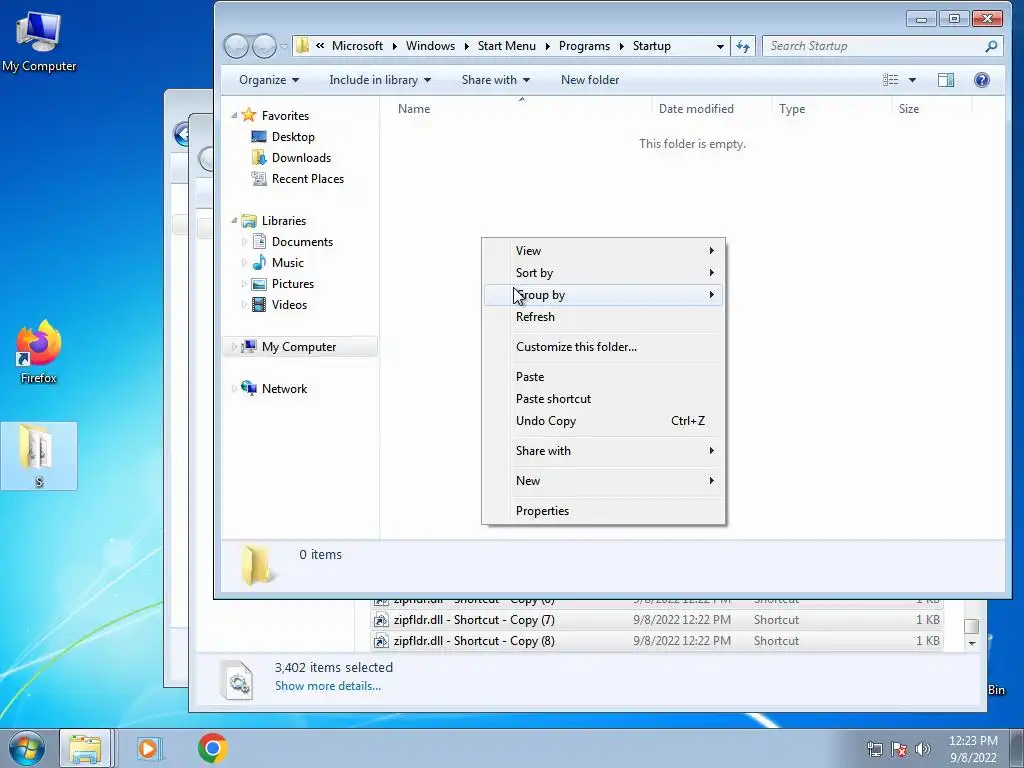Screen dimensions: 1024x768
Task: Open the Organize dropdown menu
Action: [x=269, y=80]
